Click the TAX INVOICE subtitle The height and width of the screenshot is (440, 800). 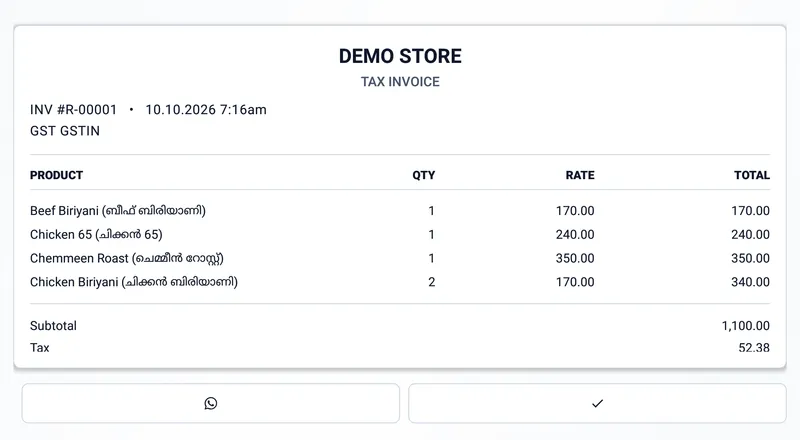(x=400, y=82)
